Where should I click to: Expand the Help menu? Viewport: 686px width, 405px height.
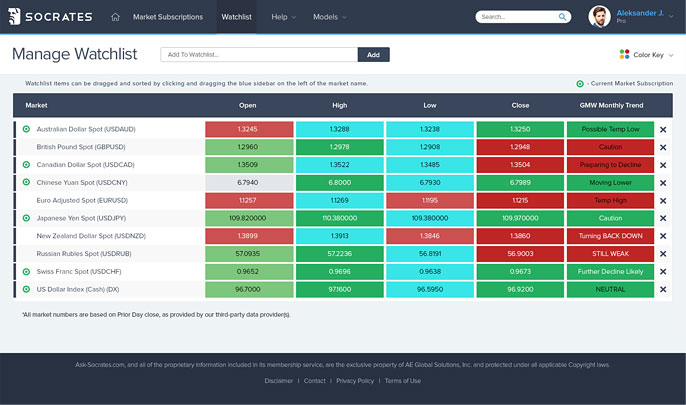coord(284,17)
